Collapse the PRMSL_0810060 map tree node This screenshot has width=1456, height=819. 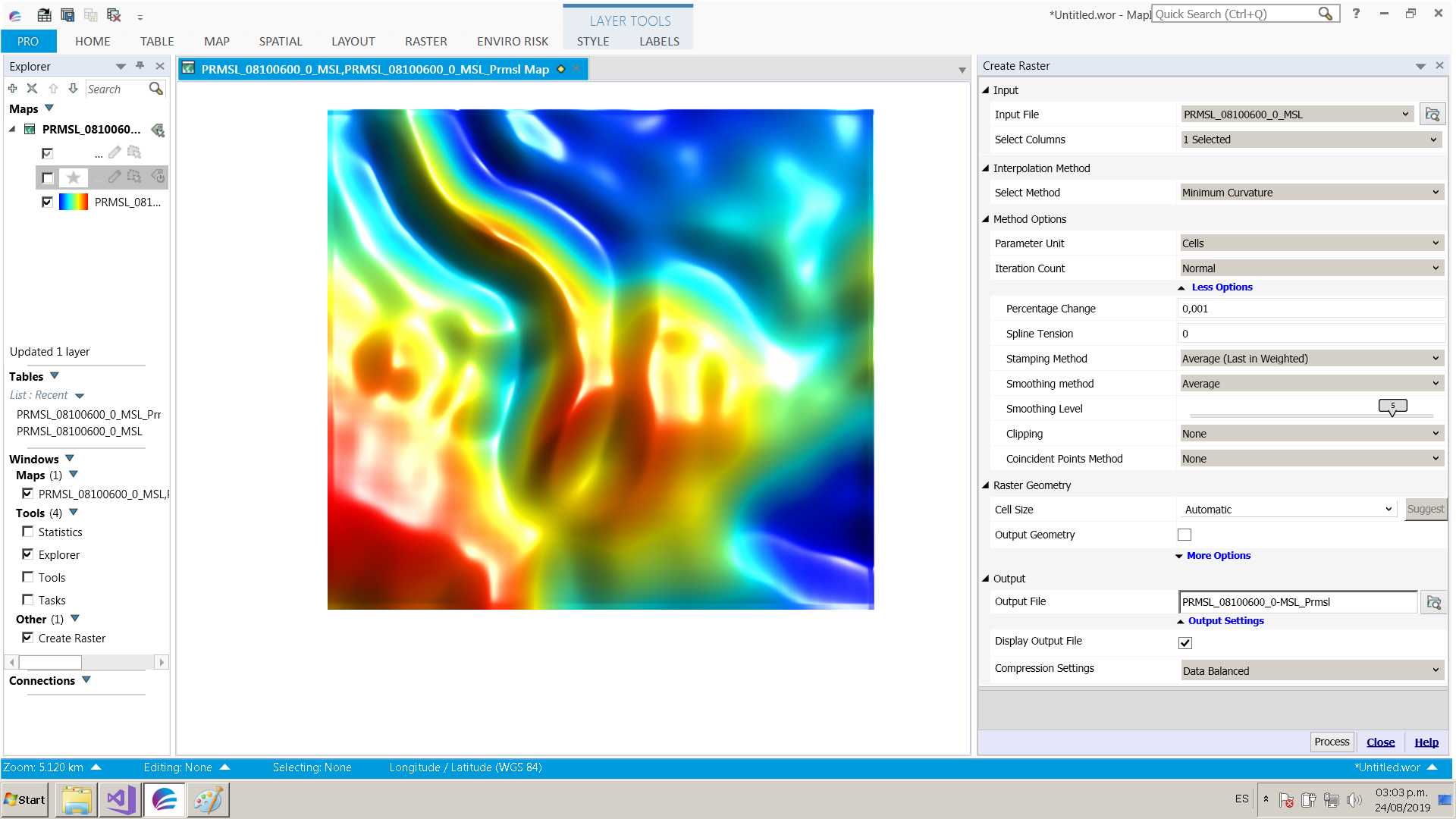(11, 129)
